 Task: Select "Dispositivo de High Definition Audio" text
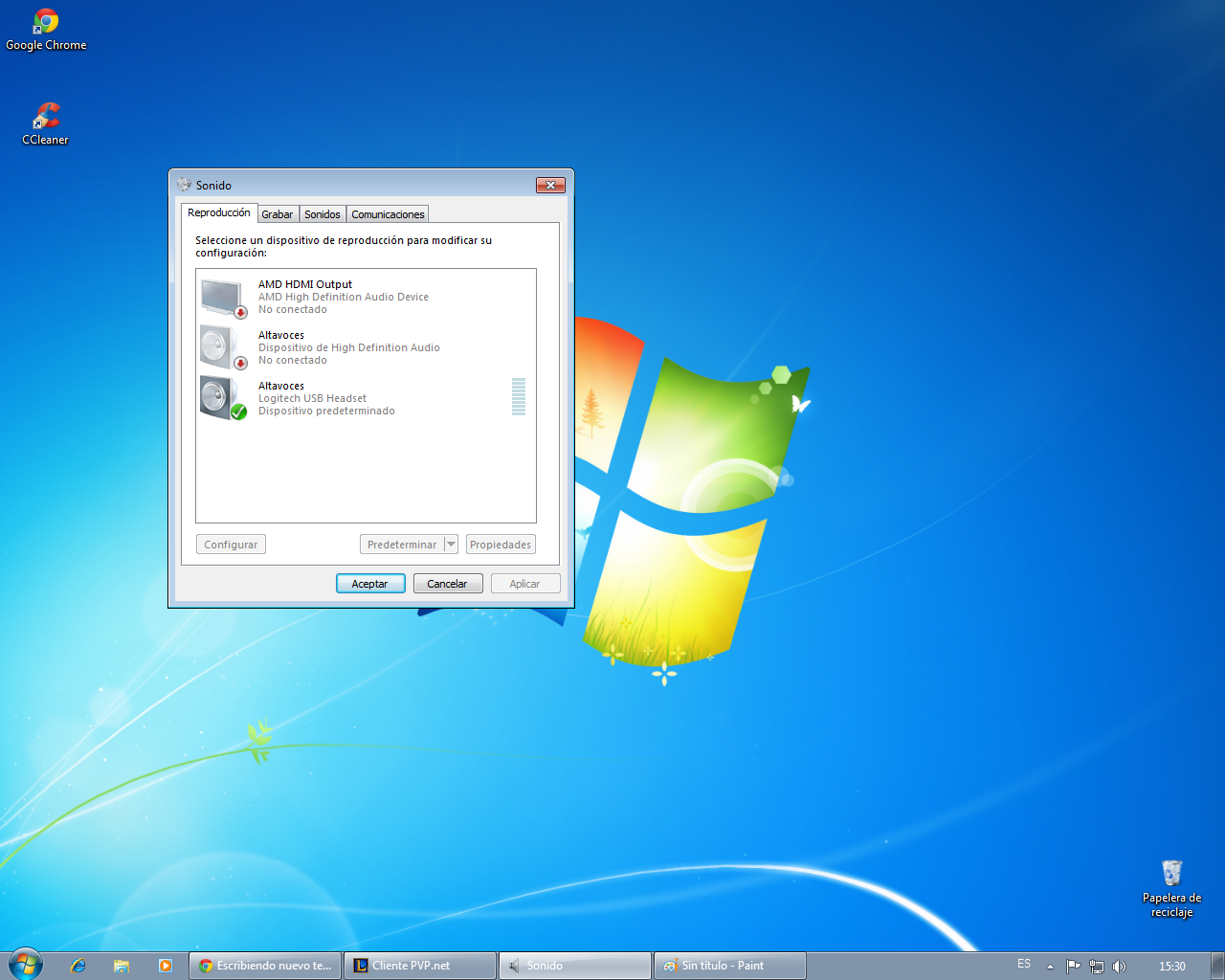(x=349, y=347)
